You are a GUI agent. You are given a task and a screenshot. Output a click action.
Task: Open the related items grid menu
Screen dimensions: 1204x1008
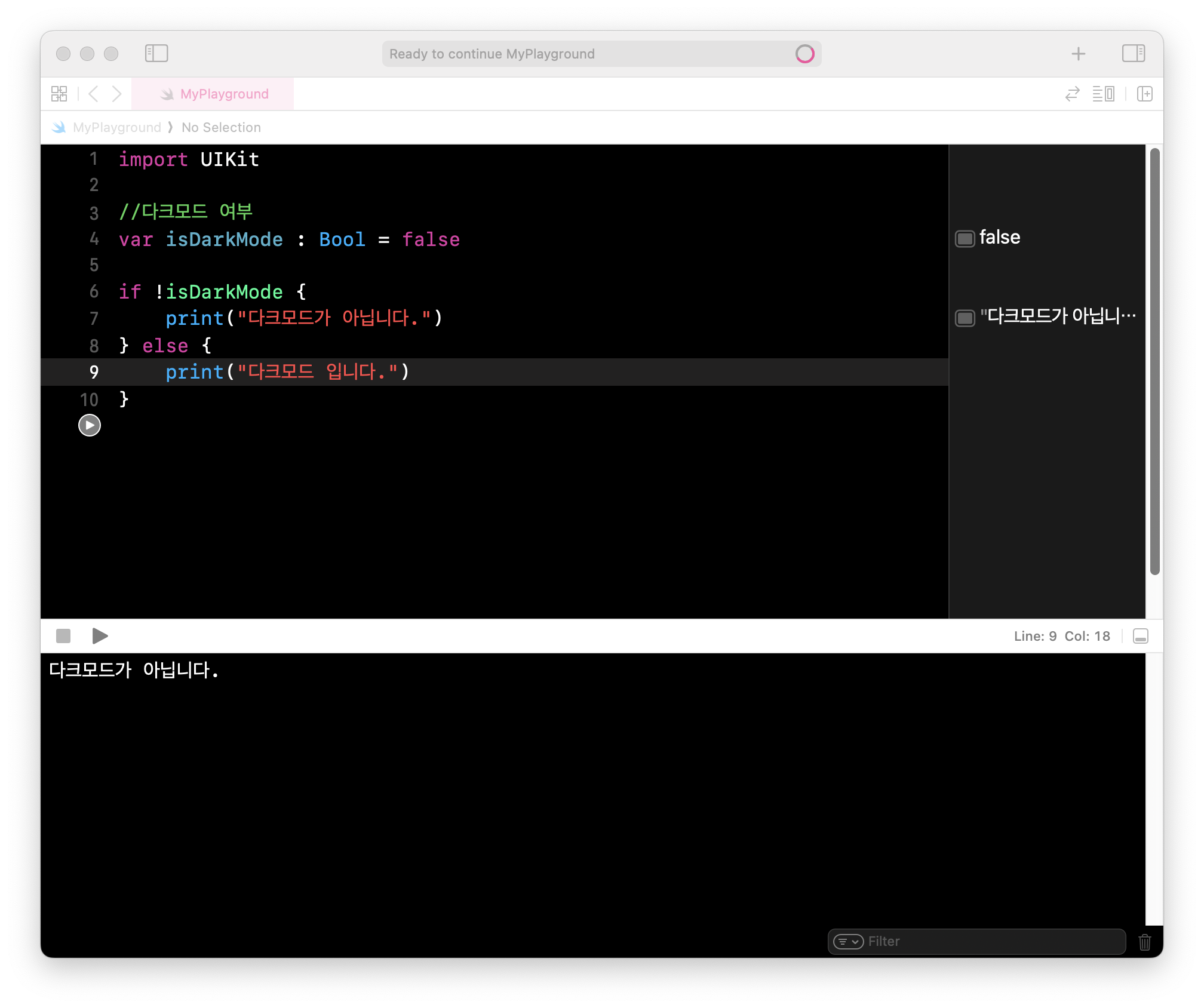[59, 94]
